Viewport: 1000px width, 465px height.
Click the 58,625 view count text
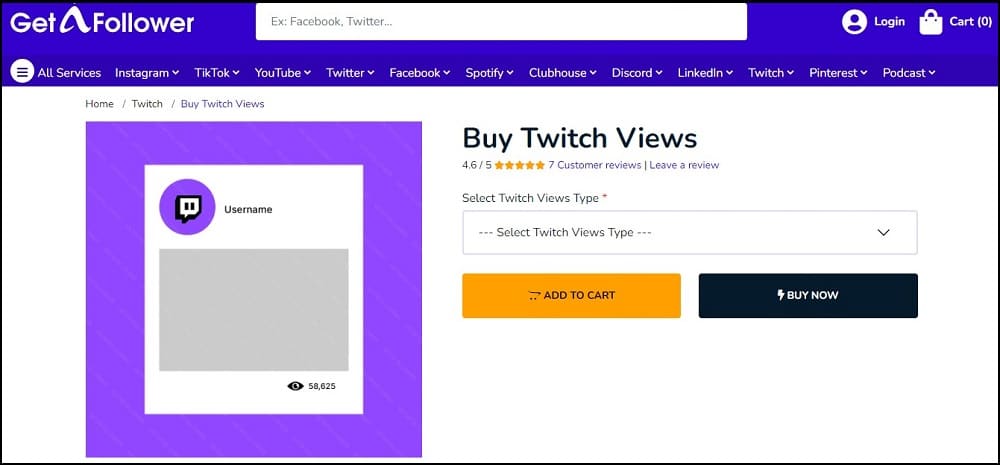point(321,386)
